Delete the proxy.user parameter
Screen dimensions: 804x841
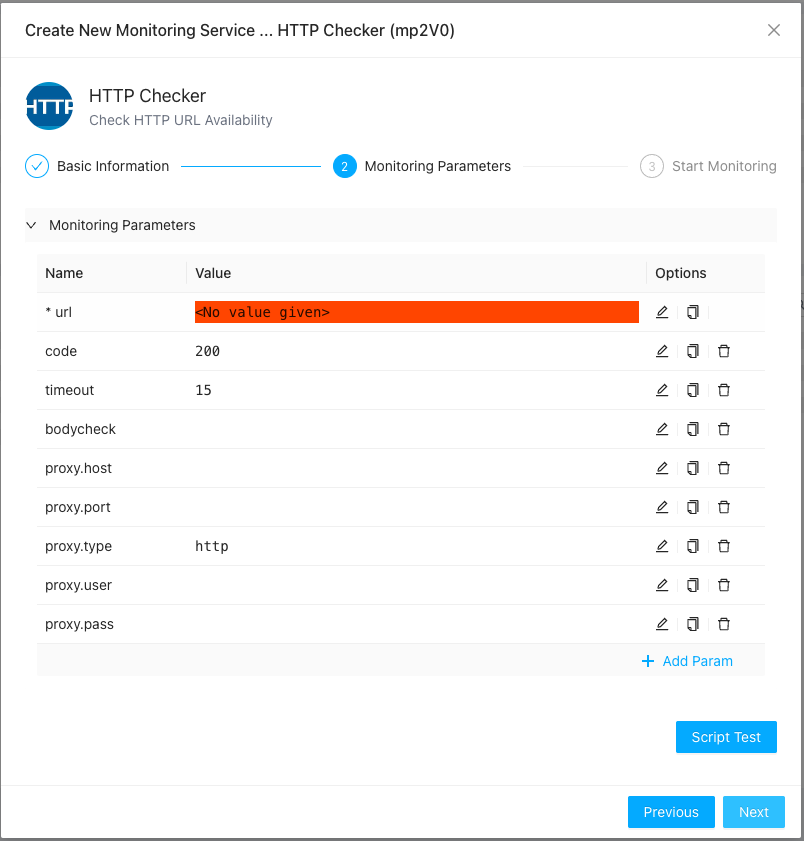[x=724, y=585]
